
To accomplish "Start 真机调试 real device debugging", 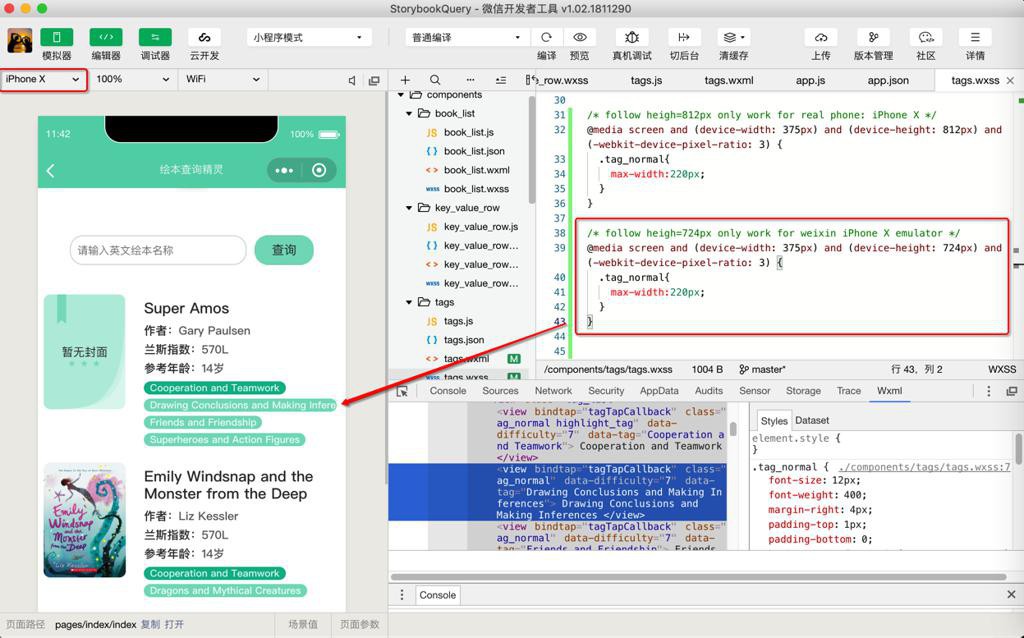I will (632, 37).
